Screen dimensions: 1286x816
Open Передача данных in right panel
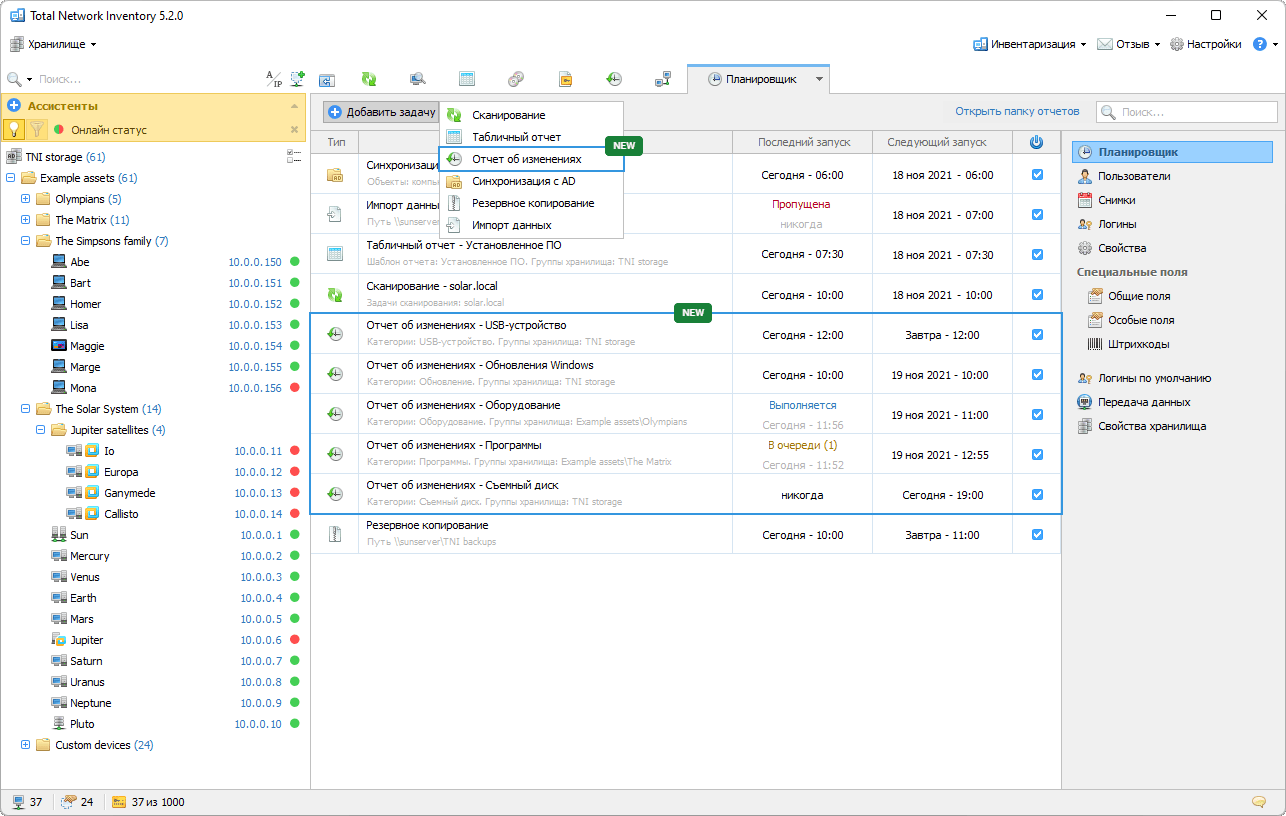[1143, 402]
